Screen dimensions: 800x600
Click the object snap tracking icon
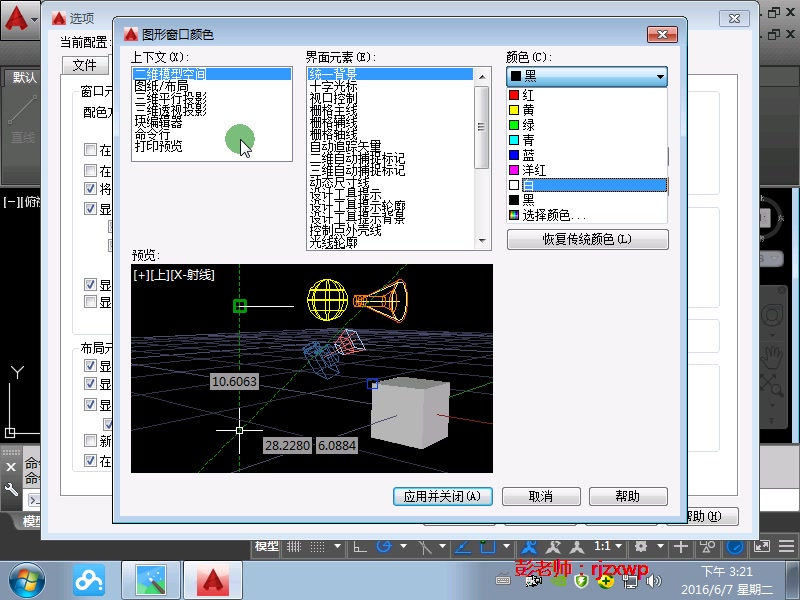[x=460, y=547]
